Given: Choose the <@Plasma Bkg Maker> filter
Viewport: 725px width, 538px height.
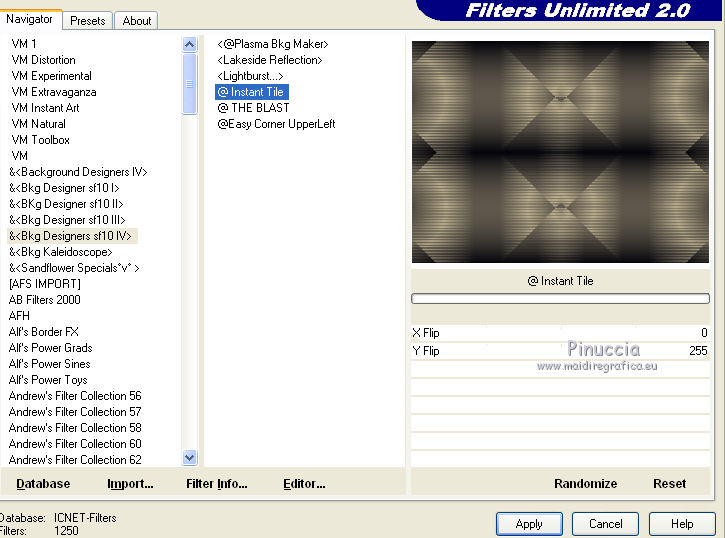Looking at the screenshot, I should pos(273,44).
